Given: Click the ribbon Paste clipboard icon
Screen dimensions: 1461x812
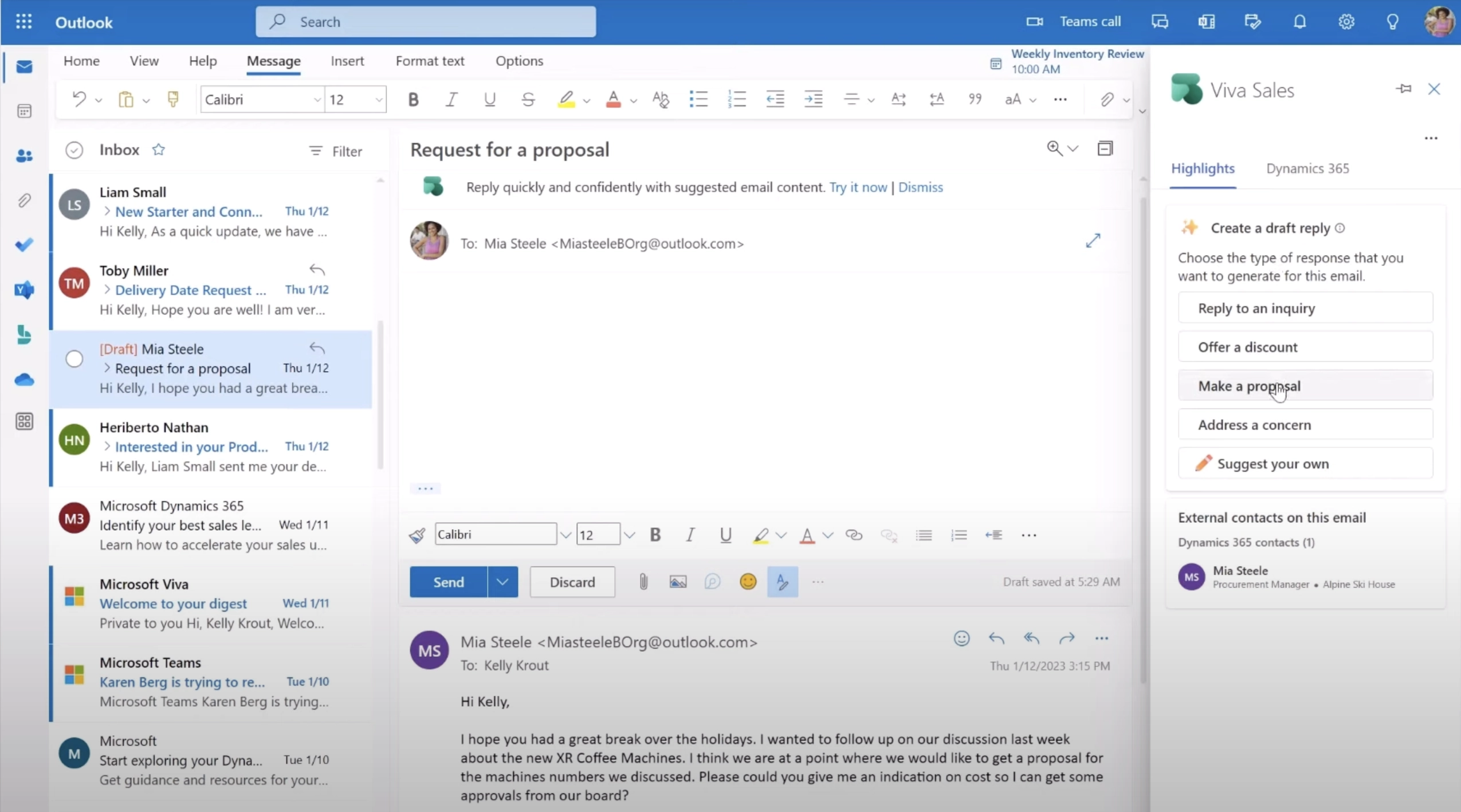Looking at the screenshot, I should click(125, 100).
